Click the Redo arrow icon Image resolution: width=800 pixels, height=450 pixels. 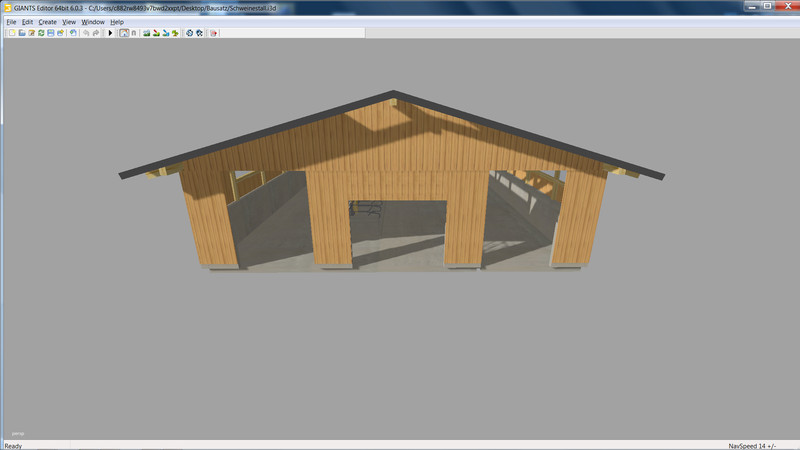click(96, 33)
